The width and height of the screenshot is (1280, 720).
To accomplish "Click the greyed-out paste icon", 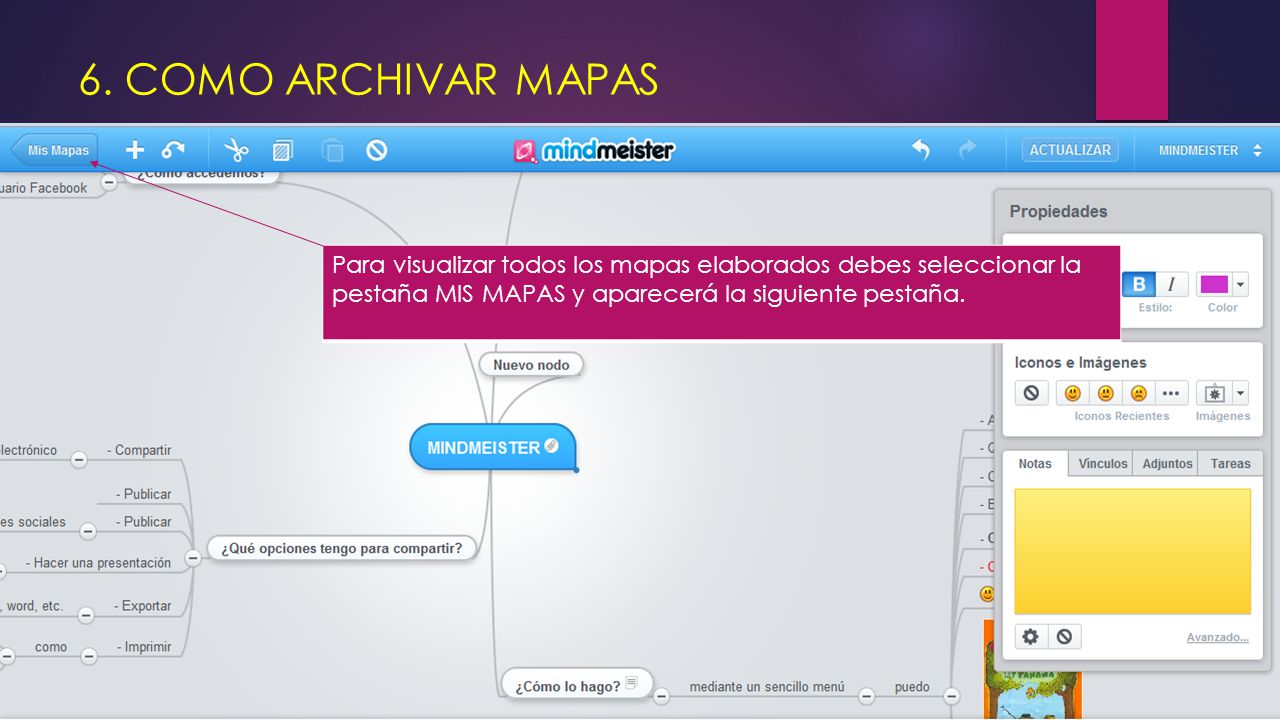I will pyautogui.click(x=332, y=151).
